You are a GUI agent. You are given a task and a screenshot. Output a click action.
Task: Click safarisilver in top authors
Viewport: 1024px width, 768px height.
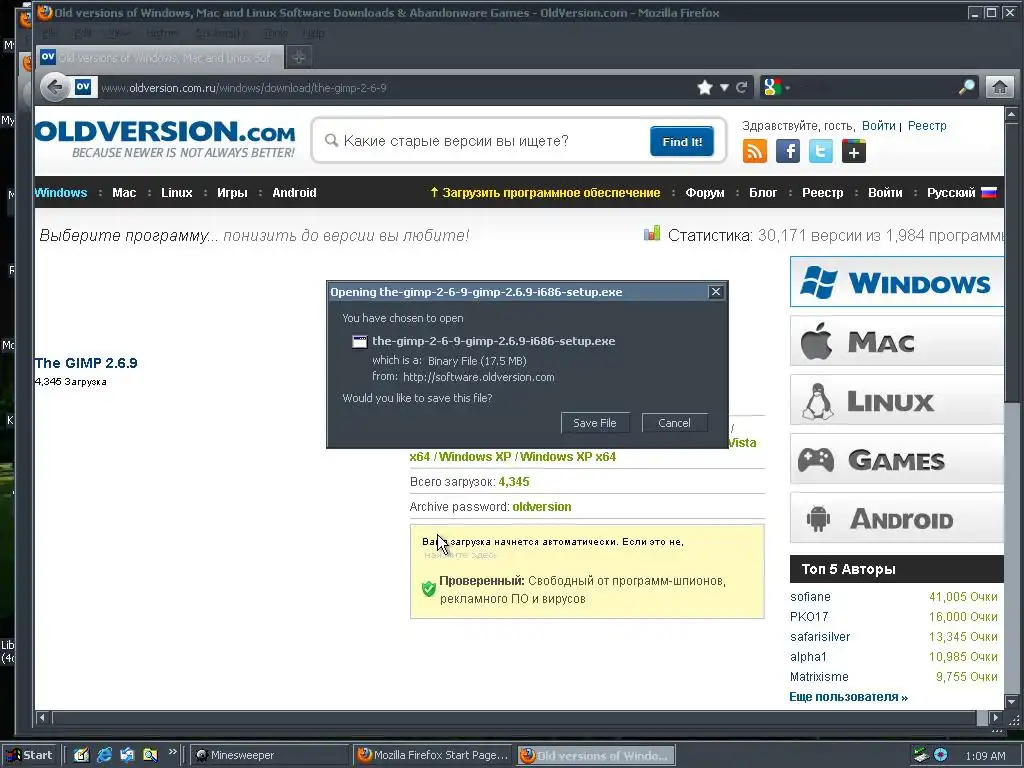pyautogui.click(x=820, y=637)
